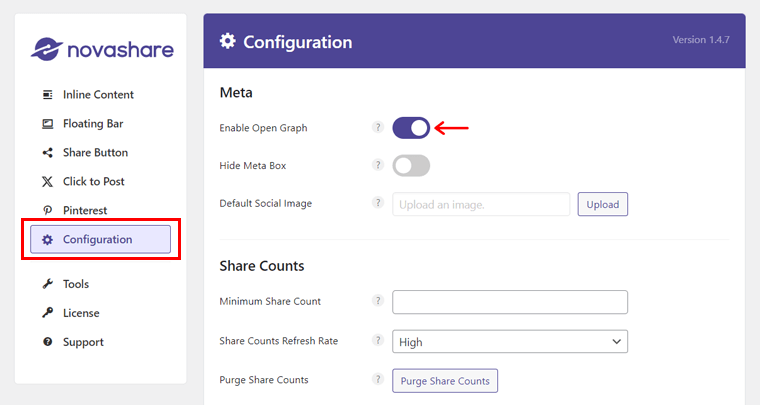
Task: Click the Inline Content sidebar icon
Action: (x=48, y=94)
